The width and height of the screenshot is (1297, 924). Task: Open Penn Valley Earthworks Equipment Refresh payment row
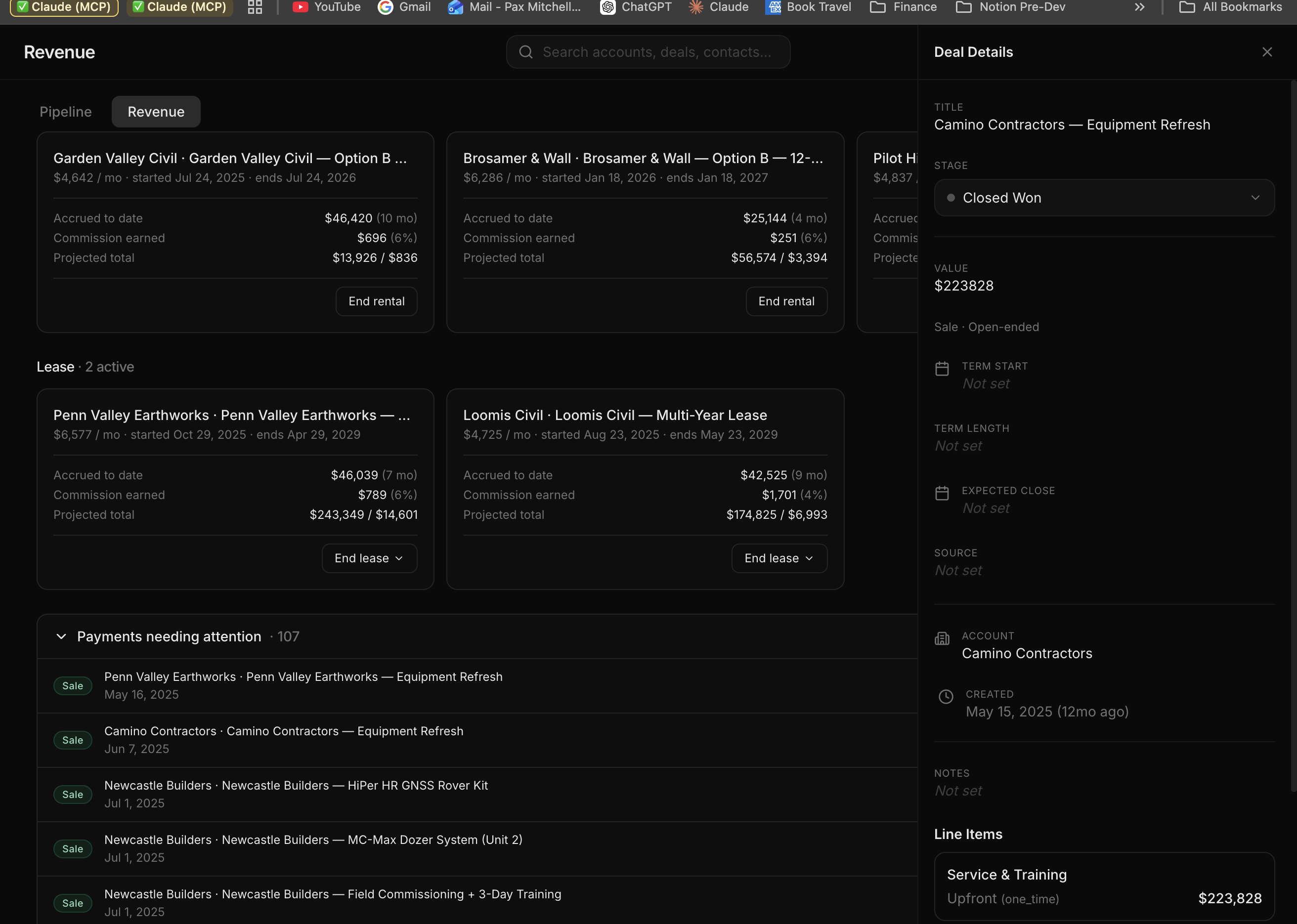[x=477, y=686]
